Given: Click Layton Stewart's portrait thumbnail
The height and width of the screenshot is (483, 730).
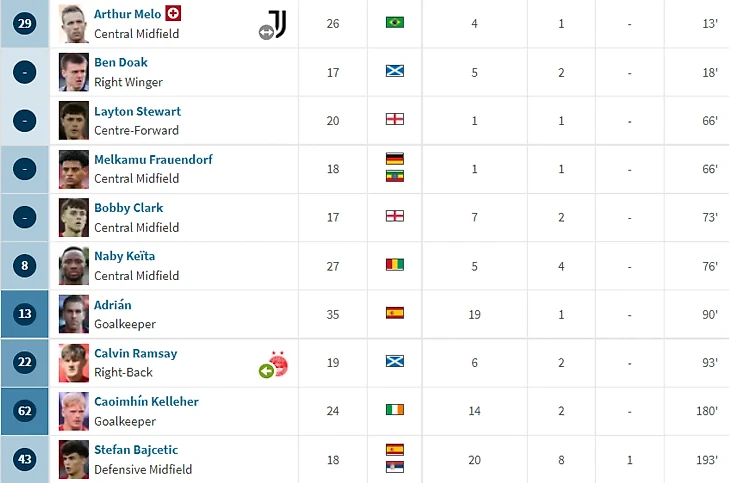Looking at the screenshot, I should (x=73, y=120).
